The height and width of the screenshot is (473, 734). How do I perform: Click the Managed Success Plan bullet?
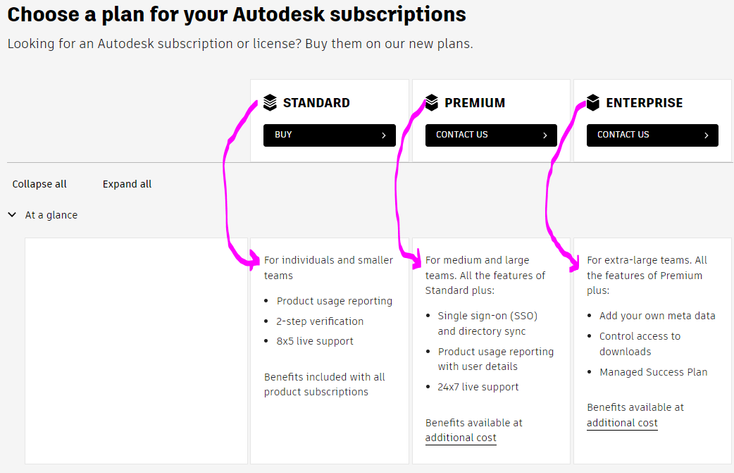tap(653, 372)
